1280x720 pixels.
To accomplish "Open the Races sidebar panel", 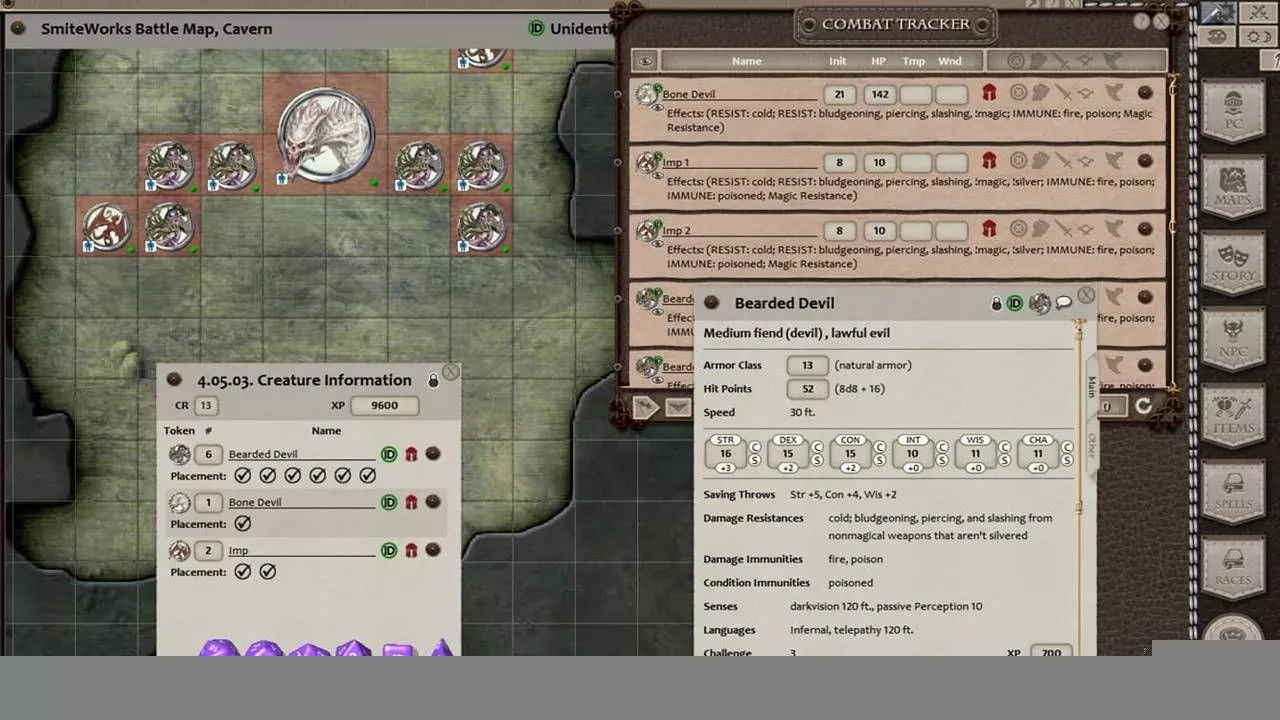I will pos(1233,566).
